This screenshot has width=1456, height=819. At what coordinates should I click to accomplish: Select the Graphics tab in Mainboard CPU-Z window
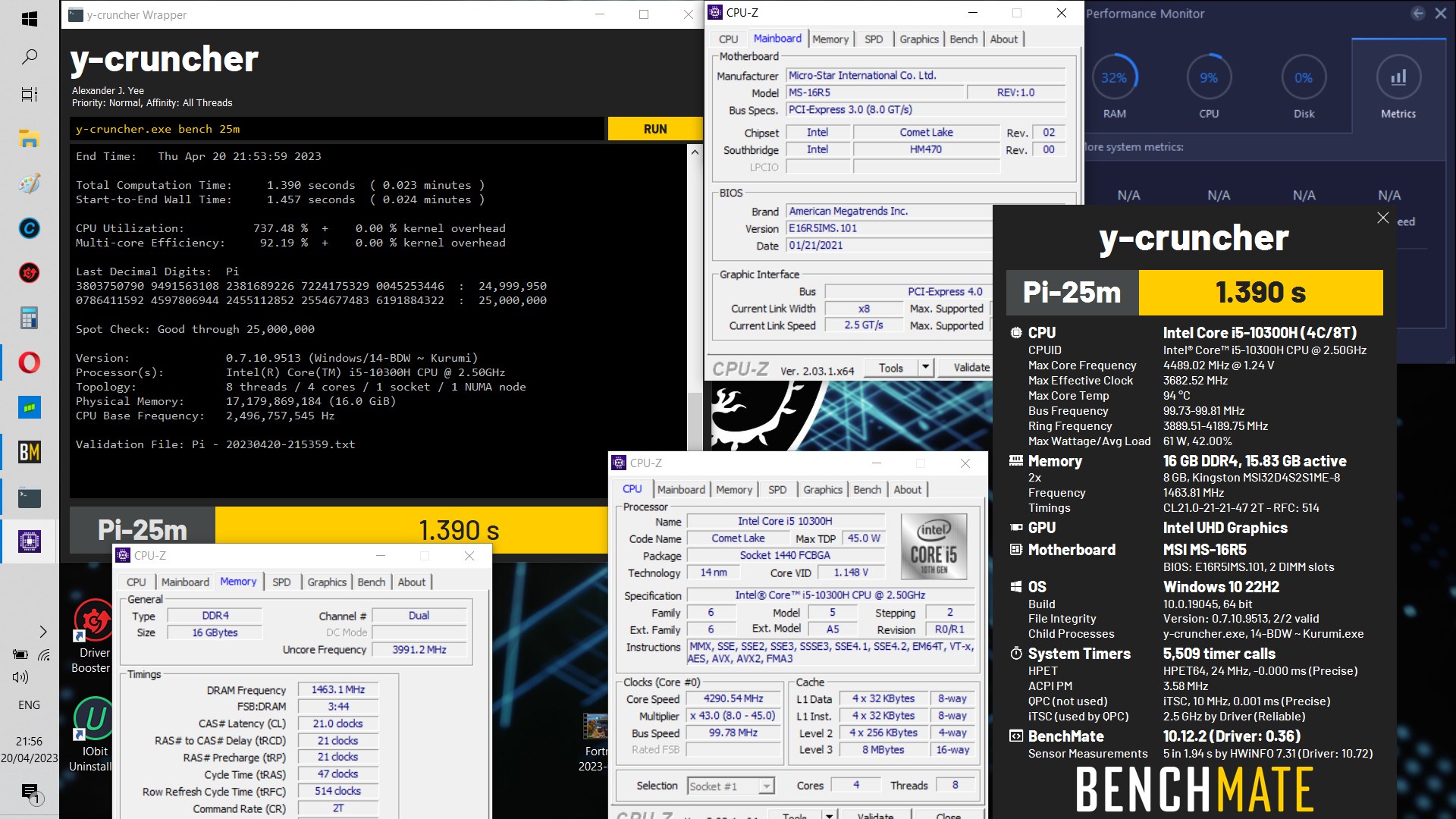click(919, 39)
